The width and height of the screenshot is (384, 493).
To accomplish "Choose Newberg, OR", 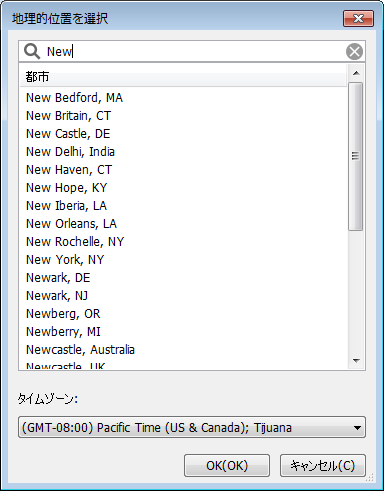I will pyautogui.click(x=63, y=314).
